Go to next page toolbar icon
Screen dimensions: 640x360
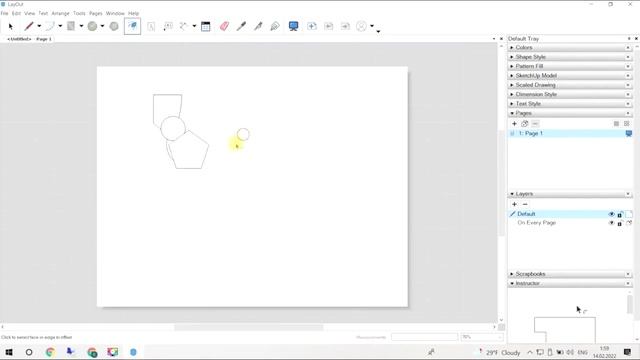345,27
